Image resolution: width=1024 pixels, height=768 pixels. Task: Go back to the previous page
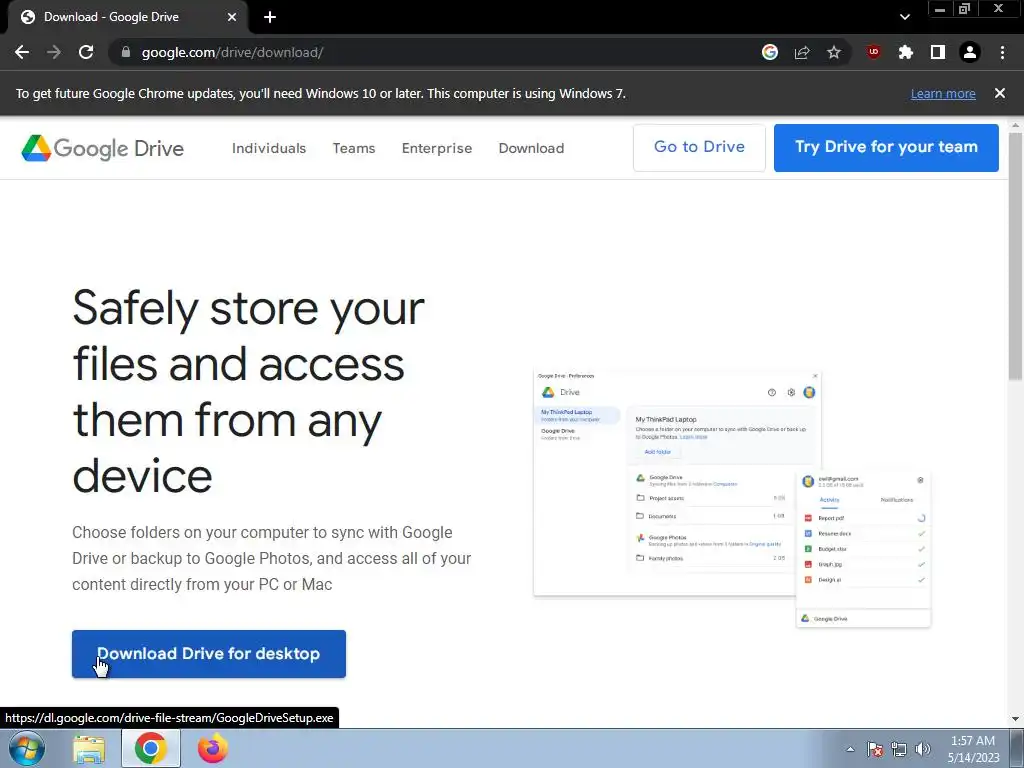point(22,52)
